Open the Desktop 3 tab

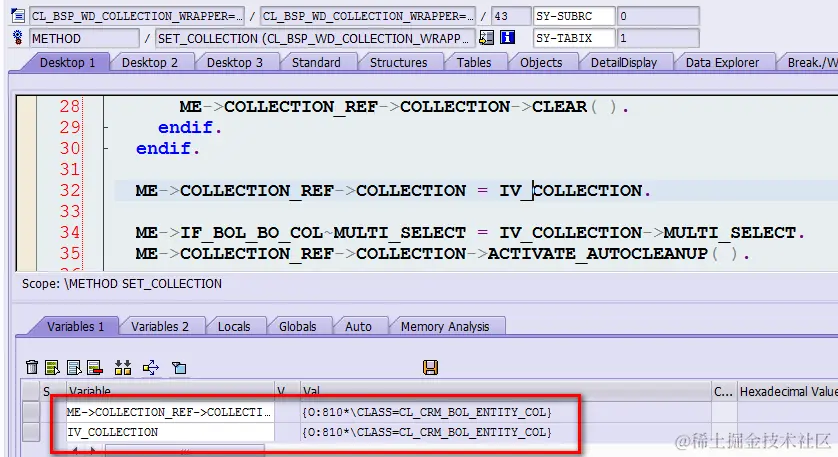point(235,63)
